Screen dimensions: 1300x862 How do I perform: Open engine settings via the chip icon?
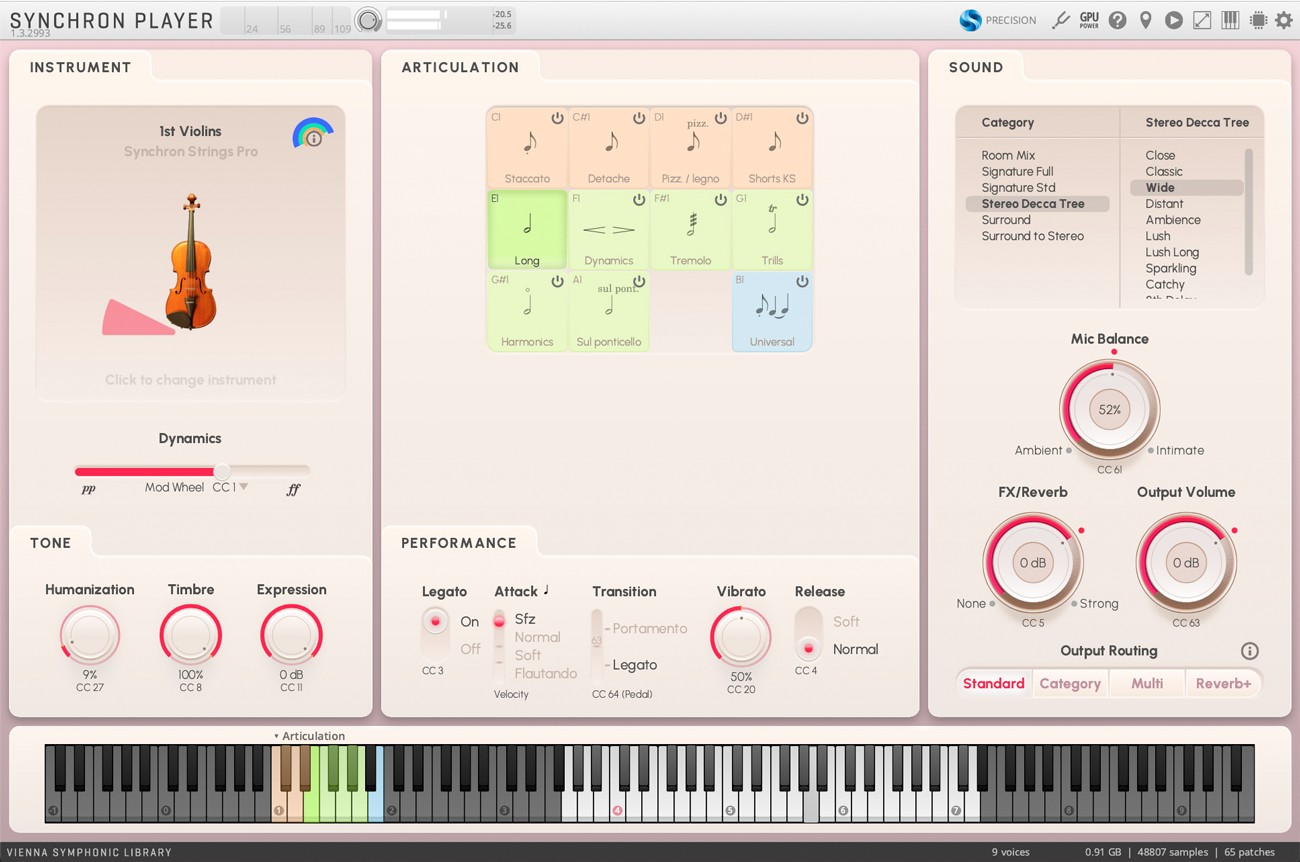pyautogui.click(x=1257, y=19)
